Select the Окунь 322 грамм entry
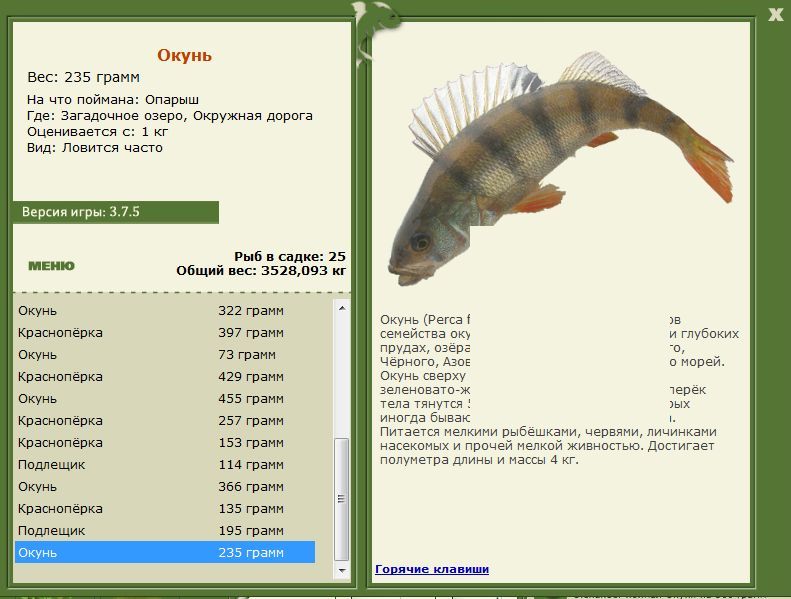Image resolution: width=791 pixels, height=599 pixels. 165,311
